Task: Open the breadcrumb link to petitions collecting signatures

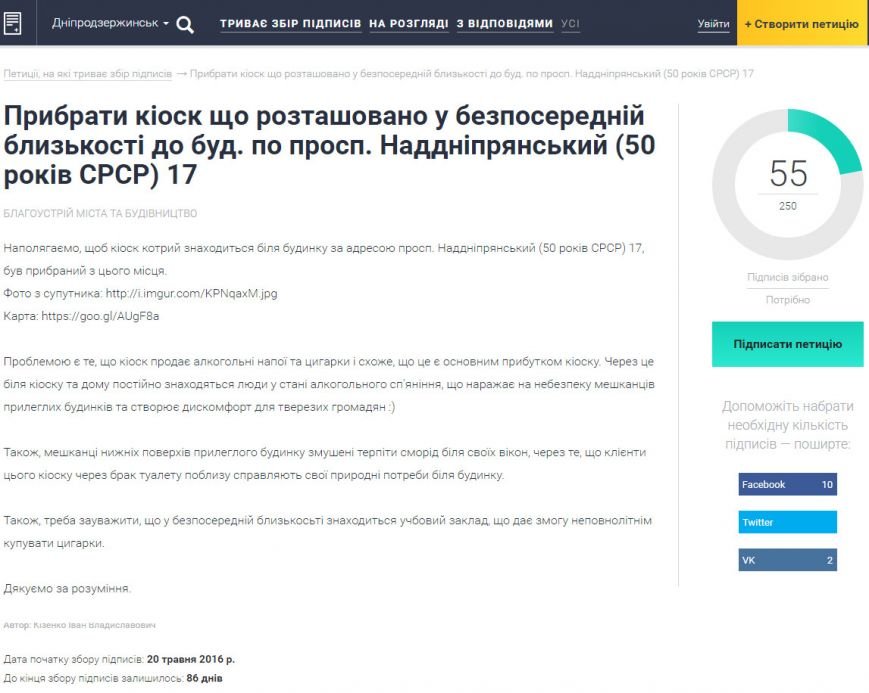Action: [x=88, y=74]
